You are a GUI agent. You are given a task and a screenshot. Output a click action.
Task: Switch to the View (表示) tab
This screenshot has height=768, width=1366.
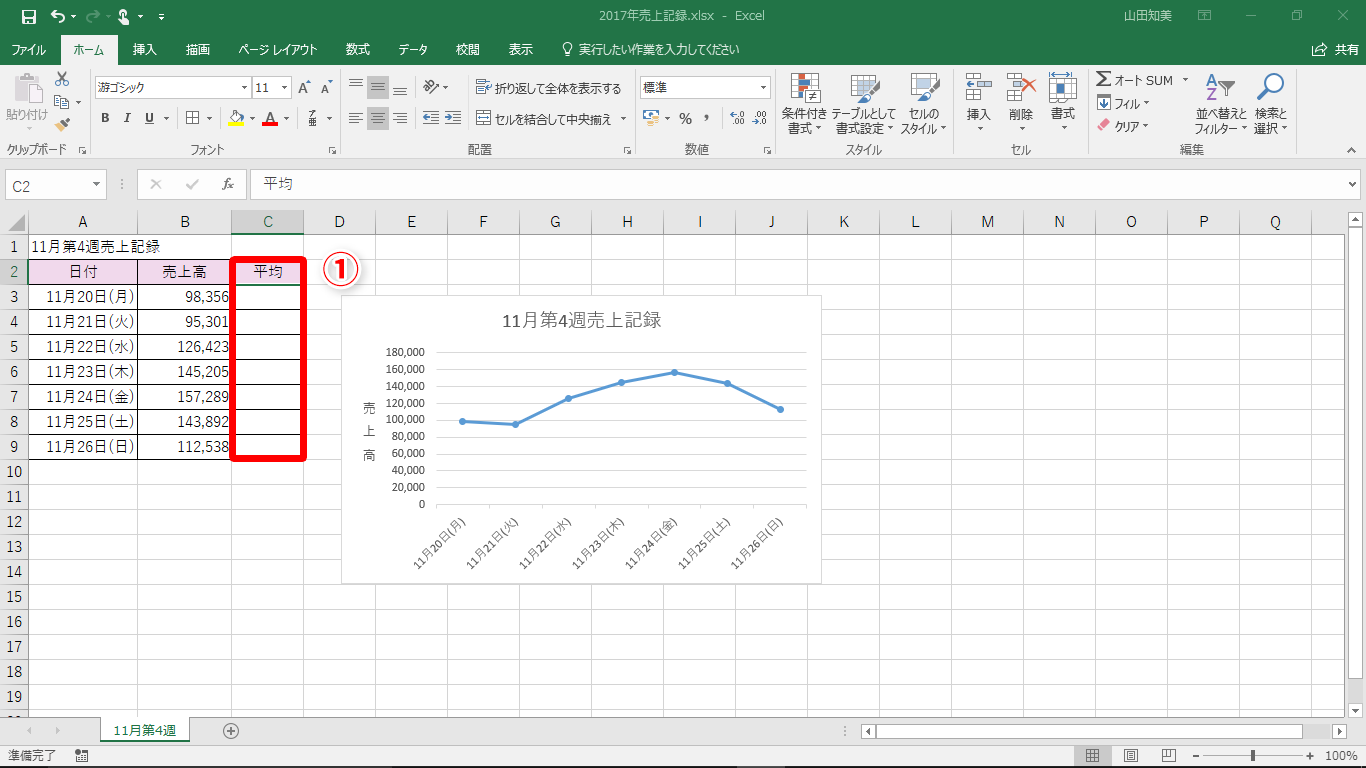[x=521, y=49]
